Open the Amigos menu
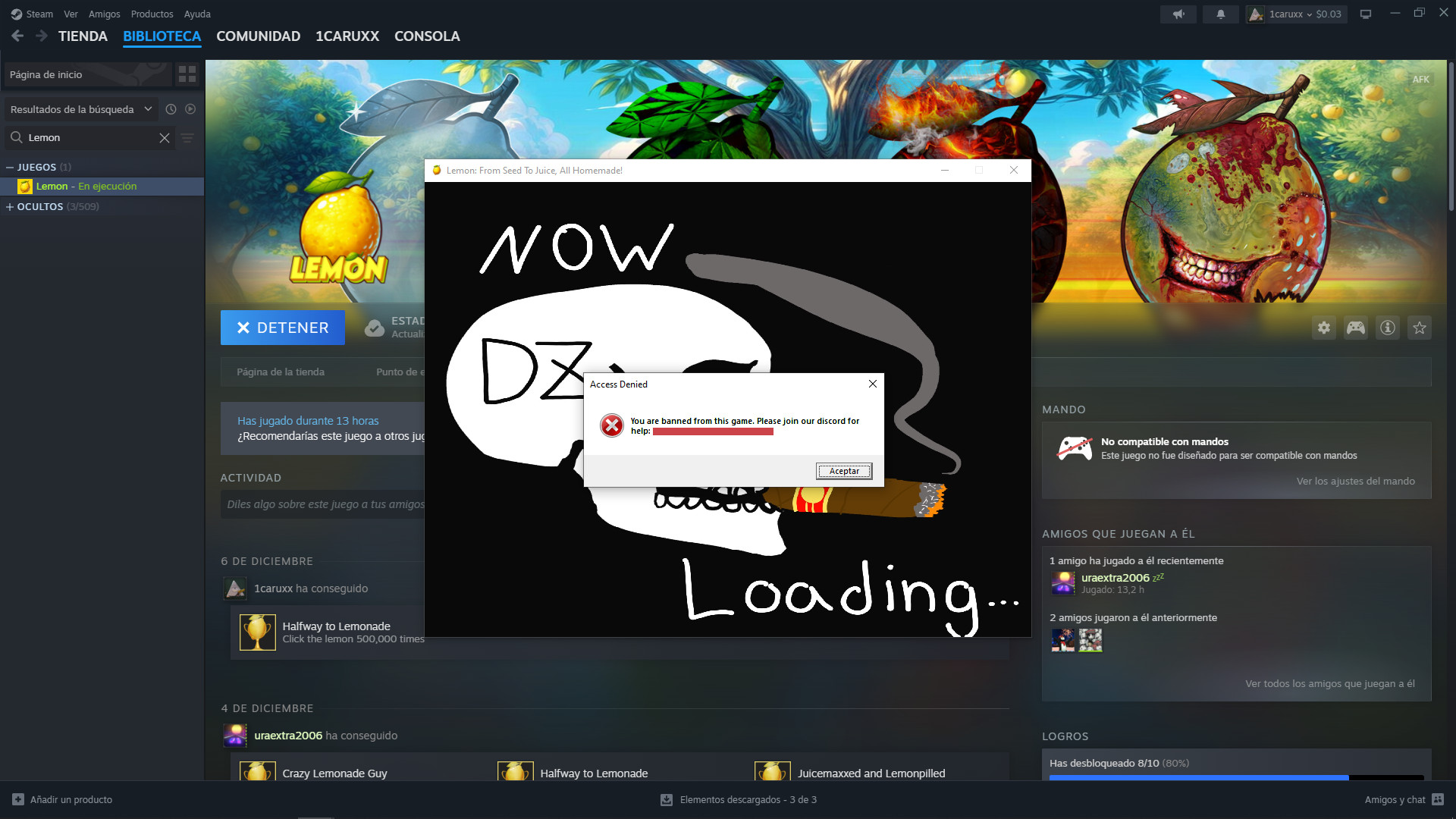 [104, 14]
